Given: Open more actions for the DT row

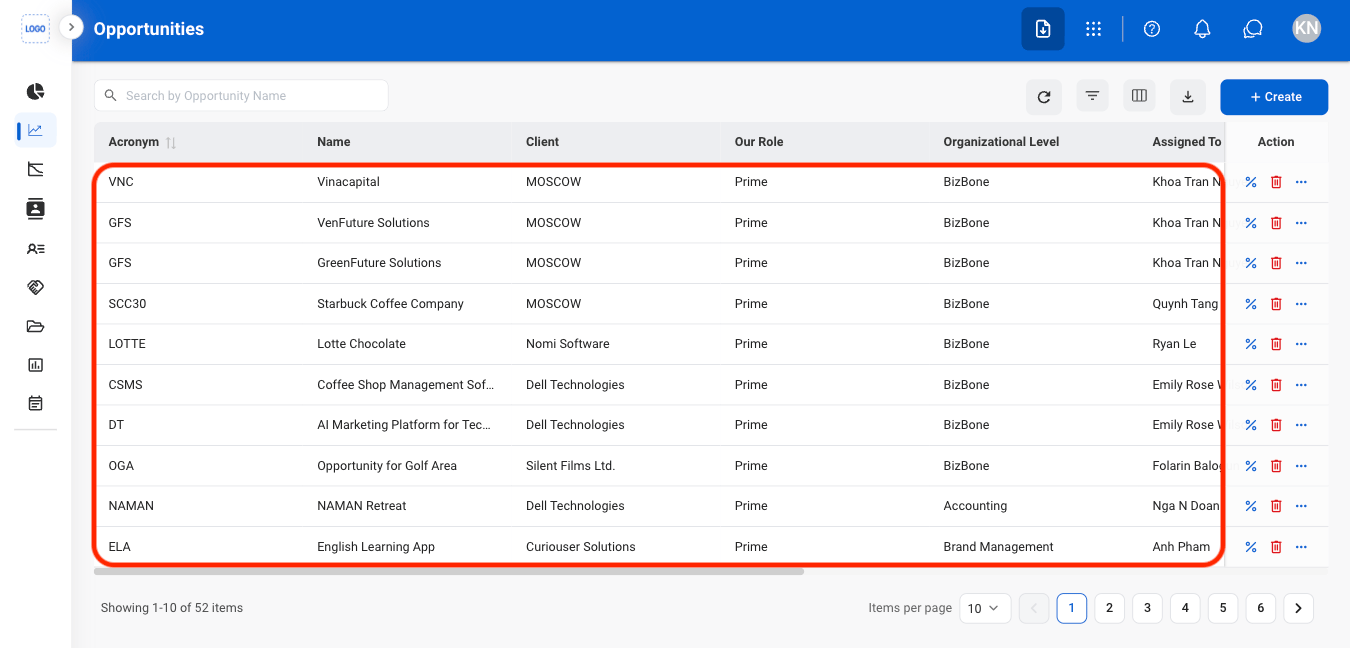Looking at the screenshot, I should pos(1301,425).
